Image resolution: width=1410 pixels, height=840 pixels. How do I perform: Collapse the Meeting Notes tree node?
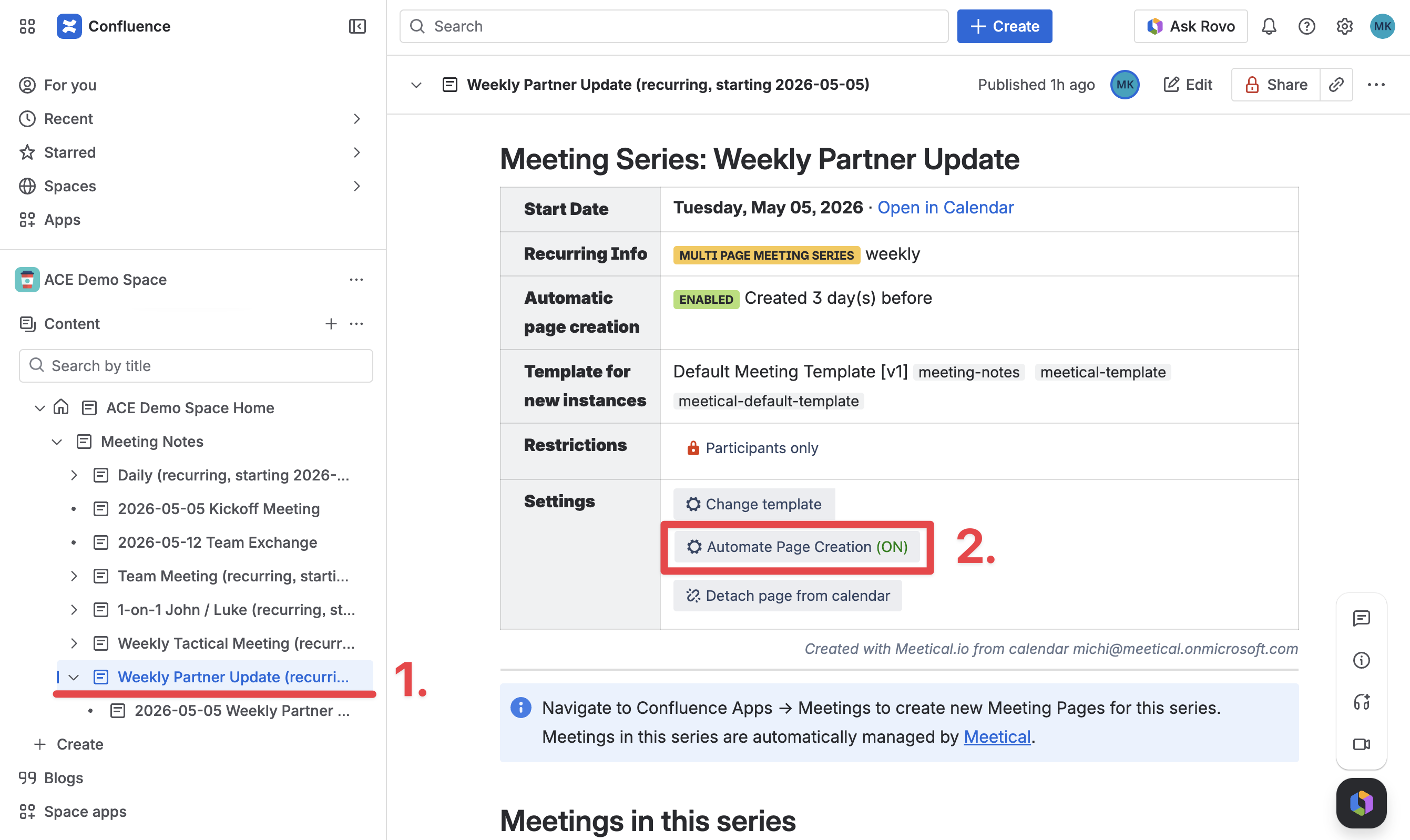pos(57,442)
